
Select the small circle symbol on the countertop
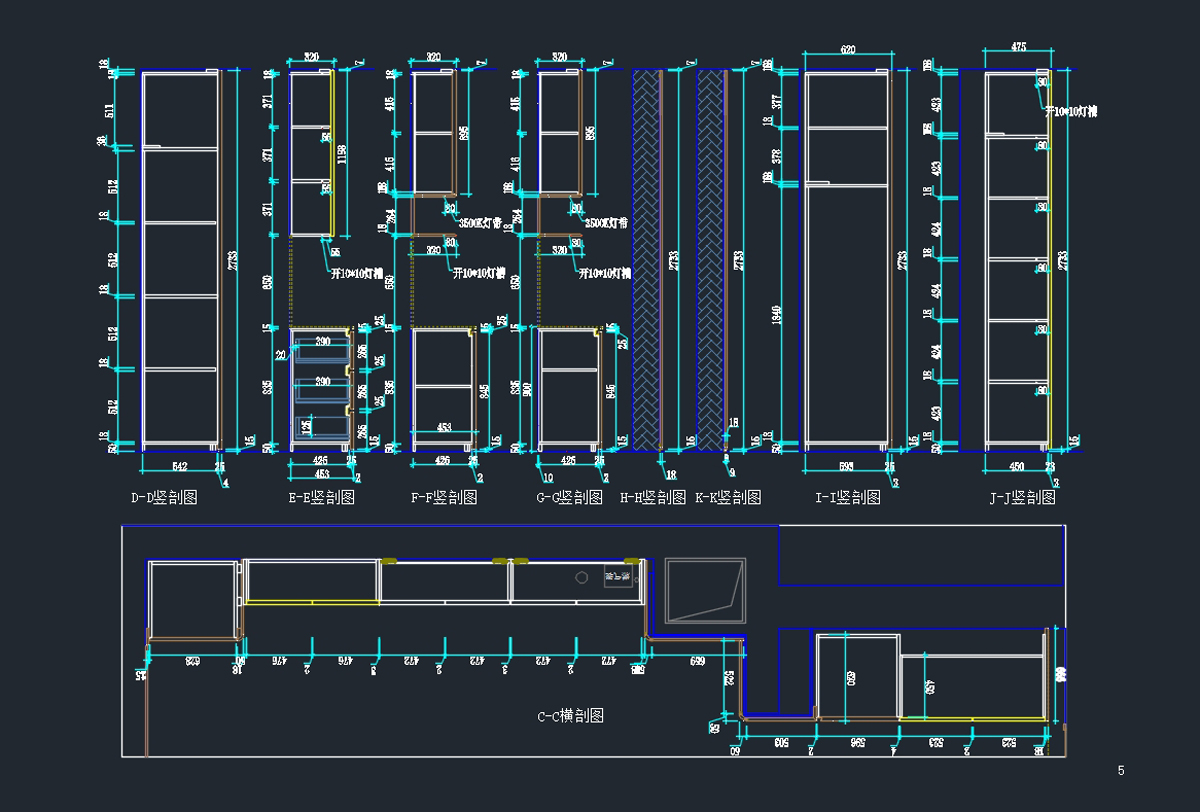[x=580, y=578]
